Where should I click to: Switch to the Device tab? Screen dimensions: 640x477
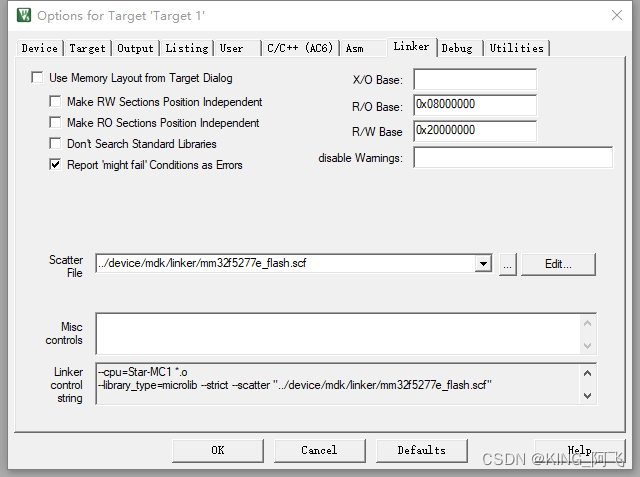[x=39, y=48]
